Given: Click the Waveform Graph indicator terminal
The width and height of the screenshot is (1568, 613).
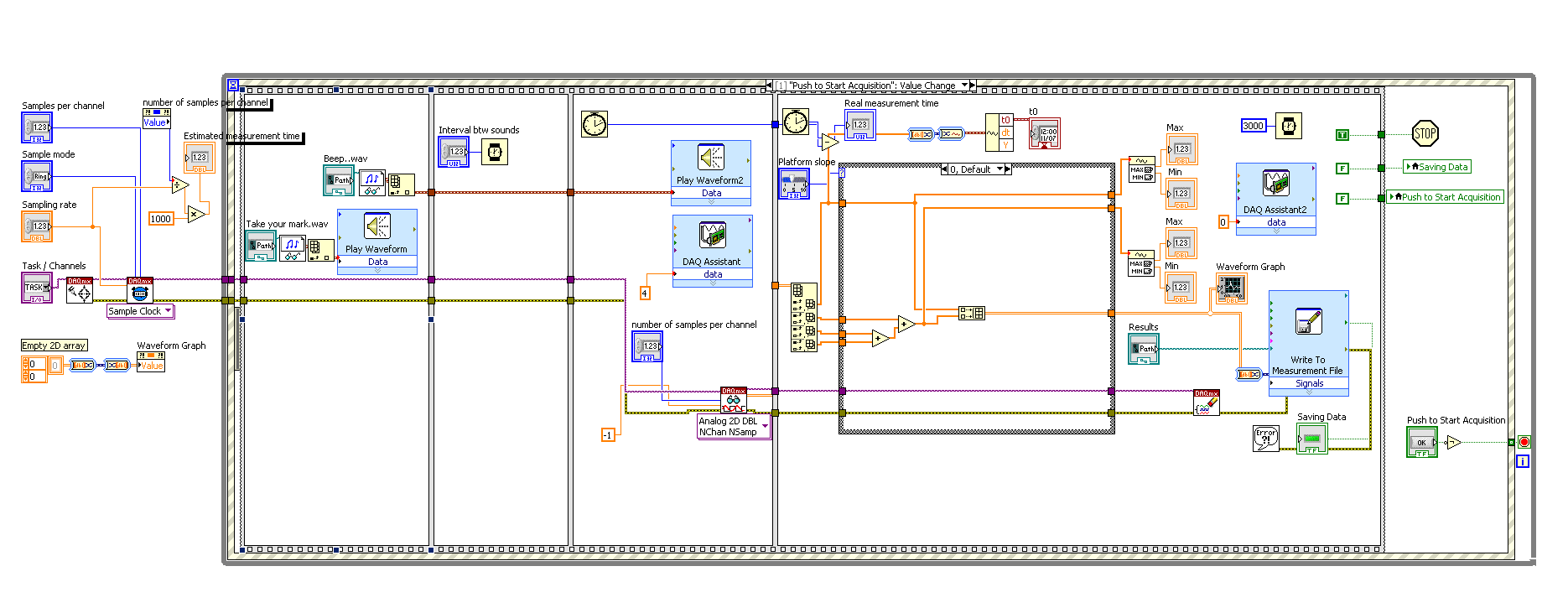Looking at the screenshot, I should point(1231,288).
